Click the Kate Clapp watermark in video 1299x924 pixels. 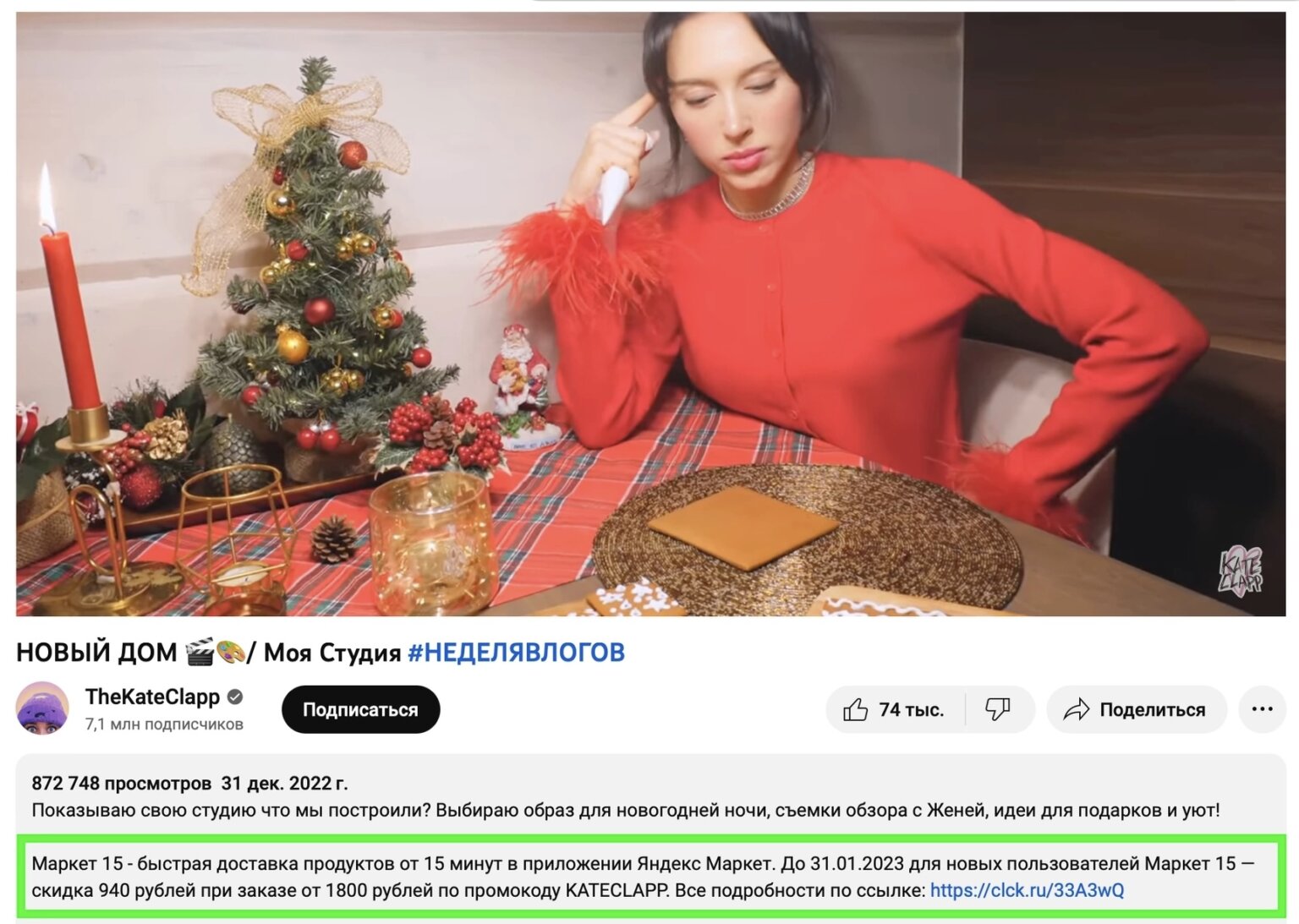point(1241,571)
